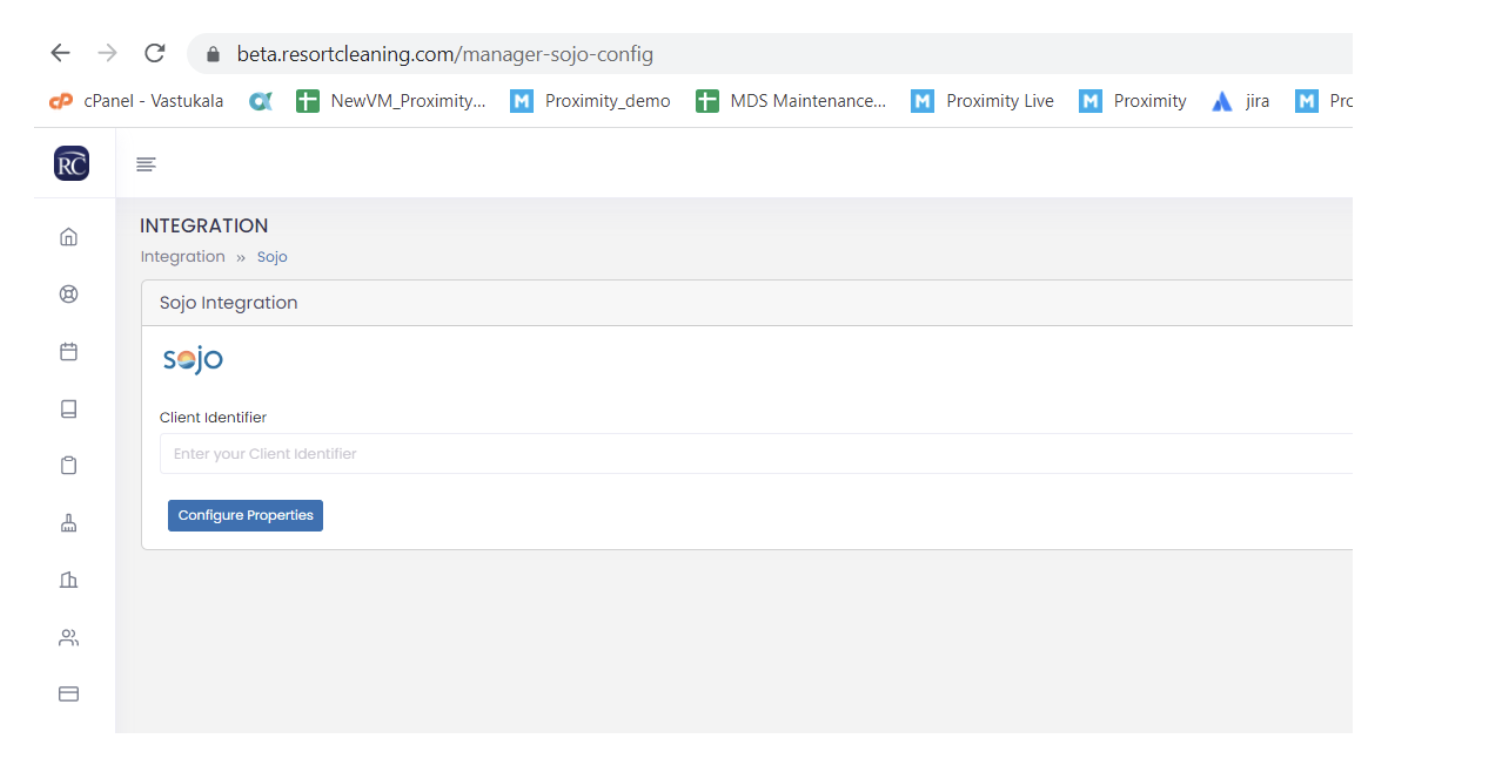Image resolution: width=1508 pixels, height=782 pixels.
Task: Click the browser back arrow
Action: (x=61, y=53)
